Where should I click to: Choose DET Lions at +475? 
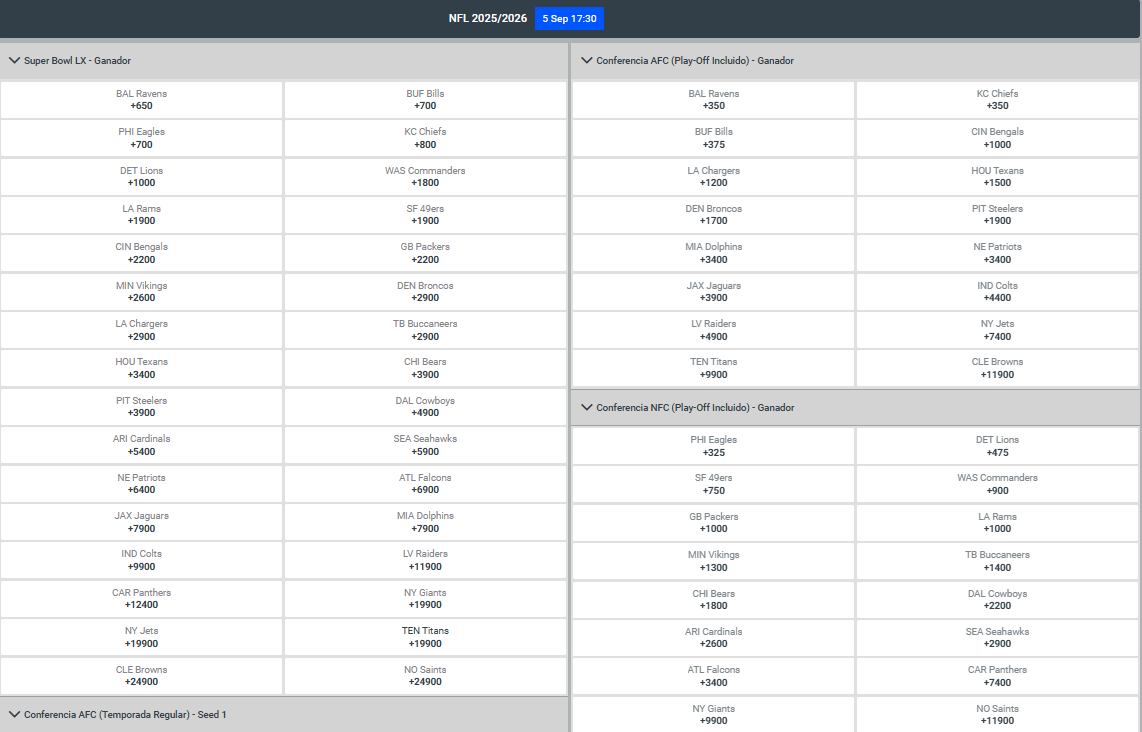point(998,446)
